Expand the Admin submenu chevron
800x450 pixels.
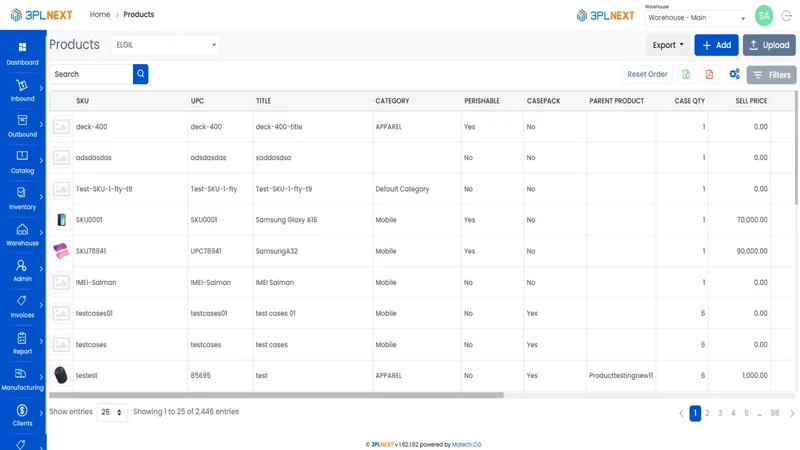click(41, 269)
